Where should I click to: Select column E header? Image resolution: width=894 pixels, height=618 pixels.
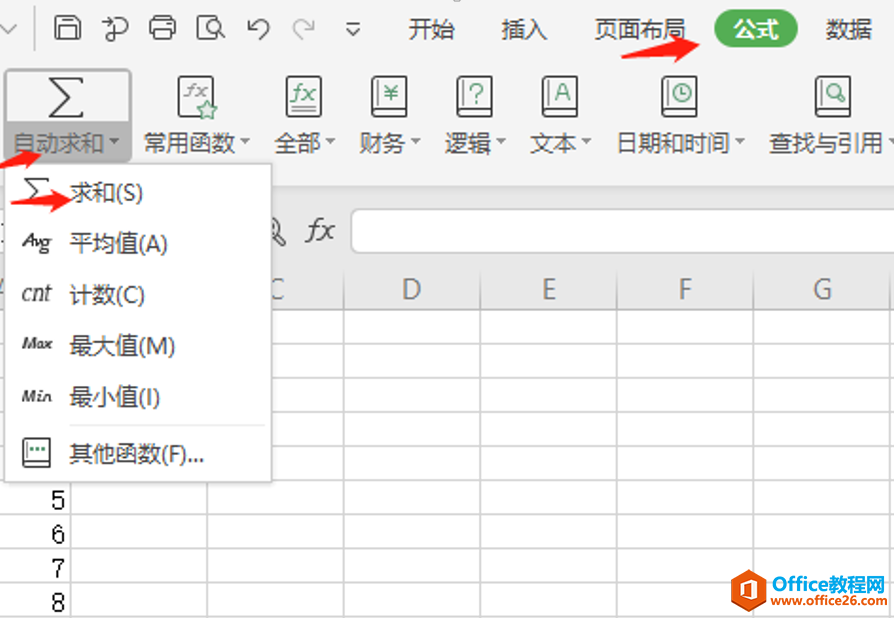548,290
